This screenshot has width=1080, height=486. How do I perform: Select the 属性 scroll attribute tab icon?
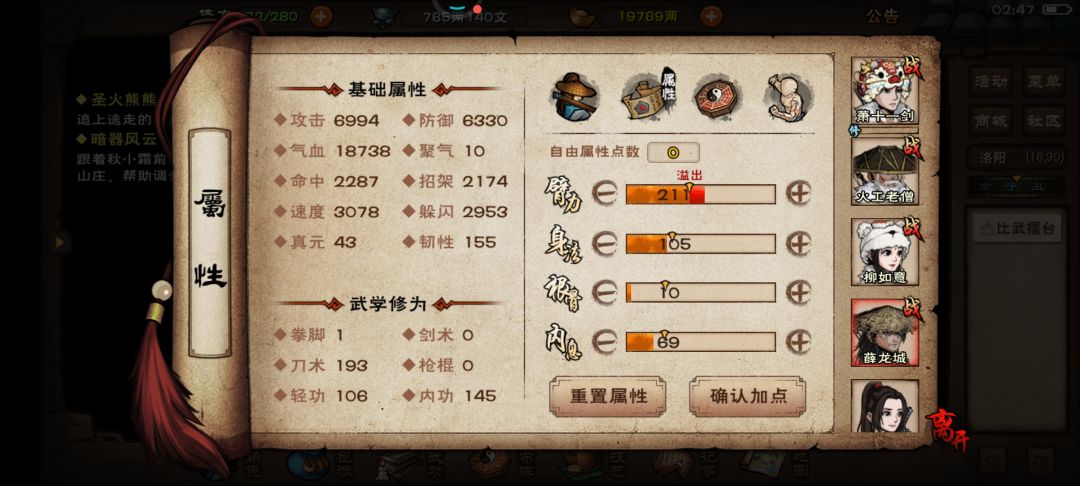tap(649, 95)
